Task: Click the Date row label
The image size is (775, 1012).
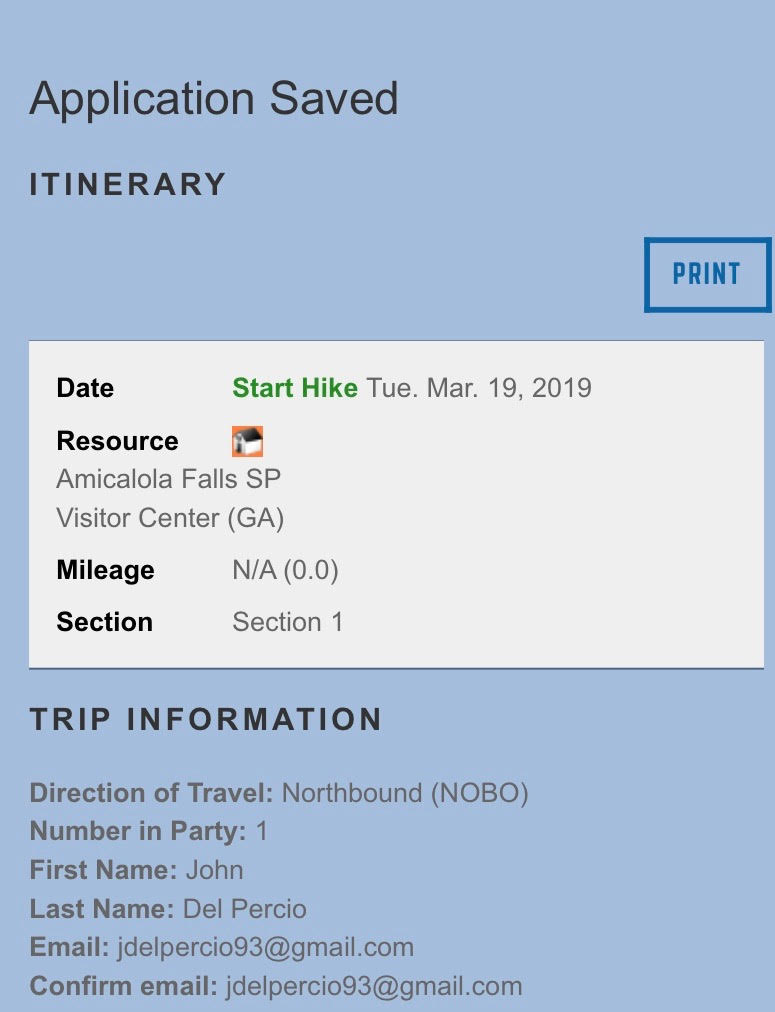Action: [85, 388]
